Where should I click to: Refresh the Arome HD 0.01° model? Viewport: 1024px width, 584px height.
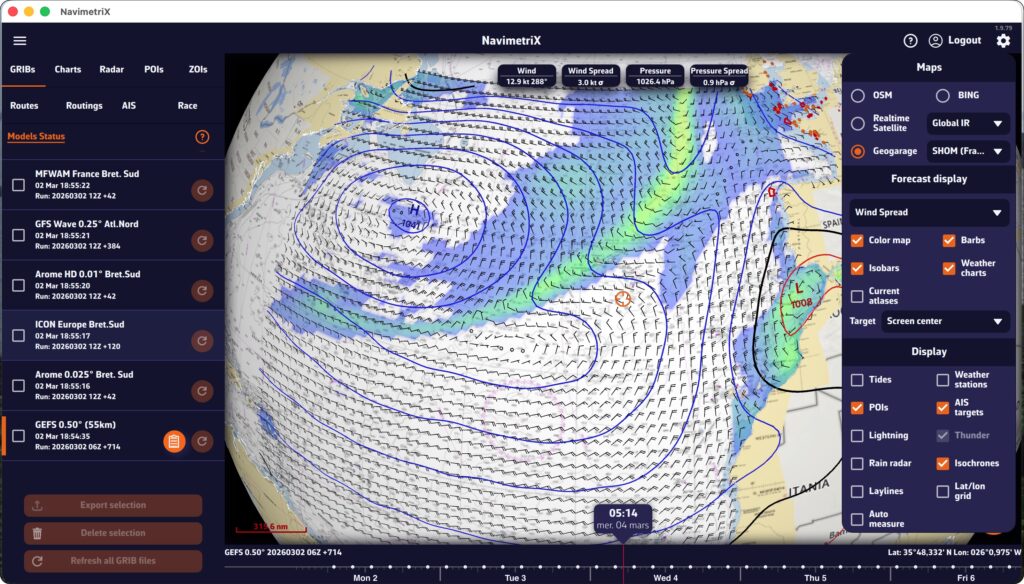(202, 291)
